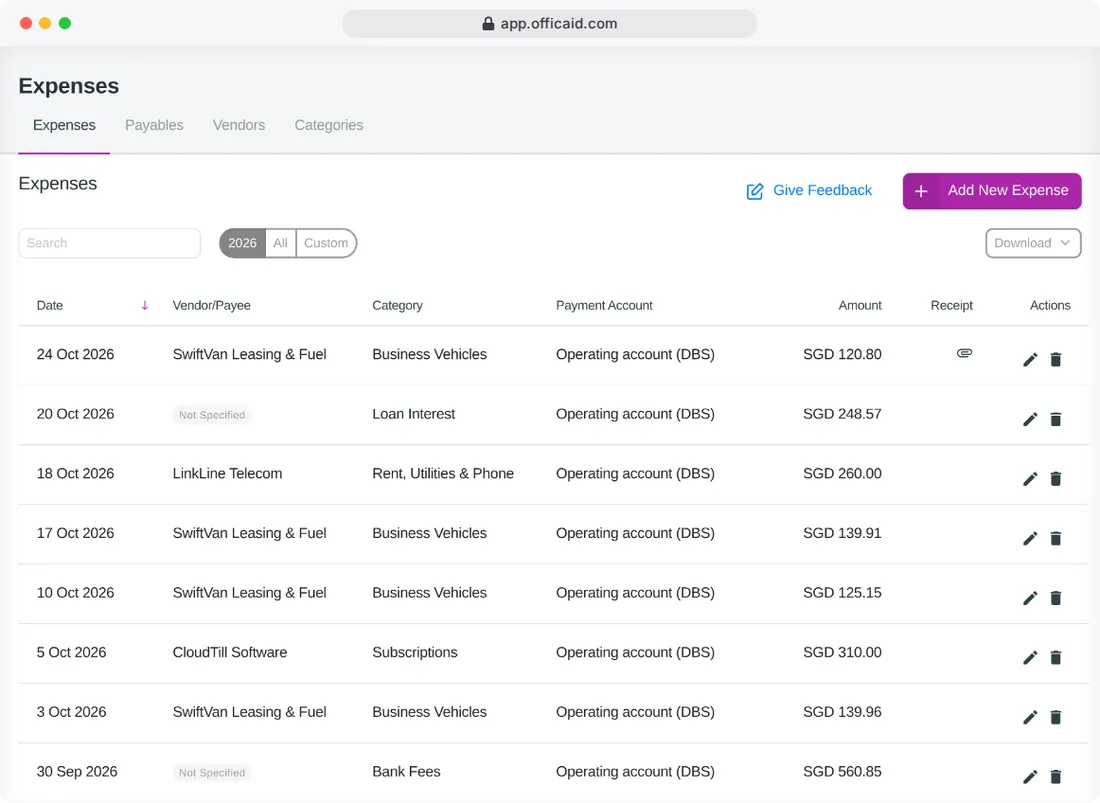Go to the Categories tab
The image size is (1100, 803).
pyautogui.click(x=329, y=125)
